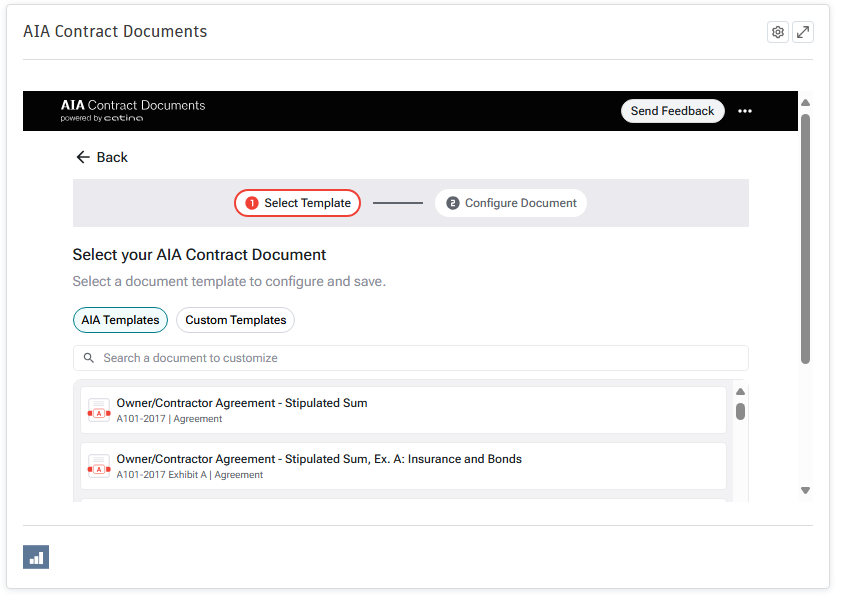Click the back arrow icon
843x606 pixels.
[x=83, y=157]
